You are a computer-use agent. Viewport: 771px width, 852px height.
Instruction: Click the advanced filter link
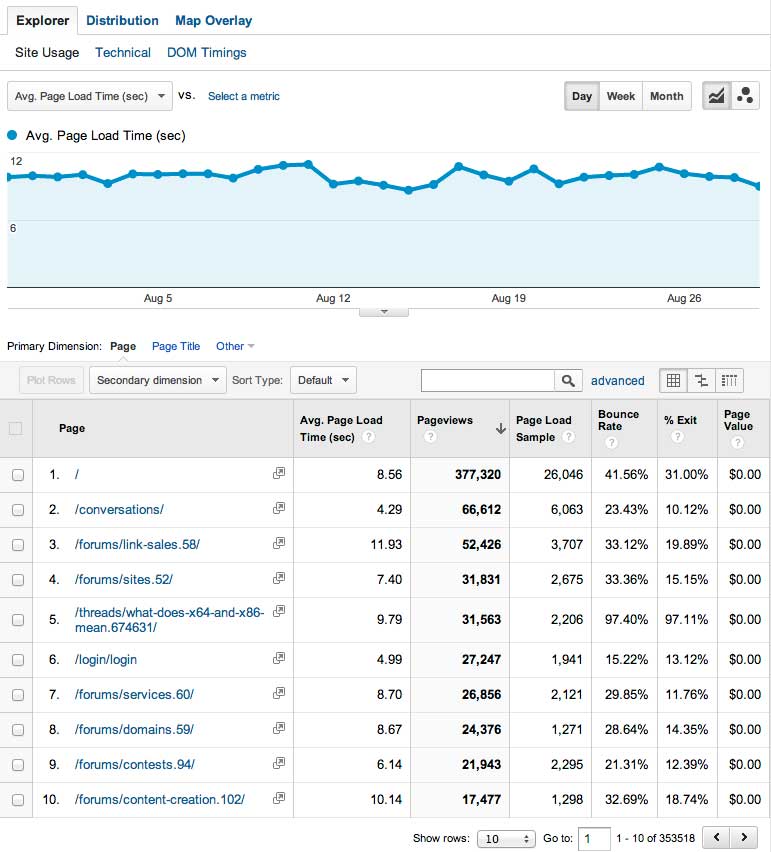coord(617,380)
